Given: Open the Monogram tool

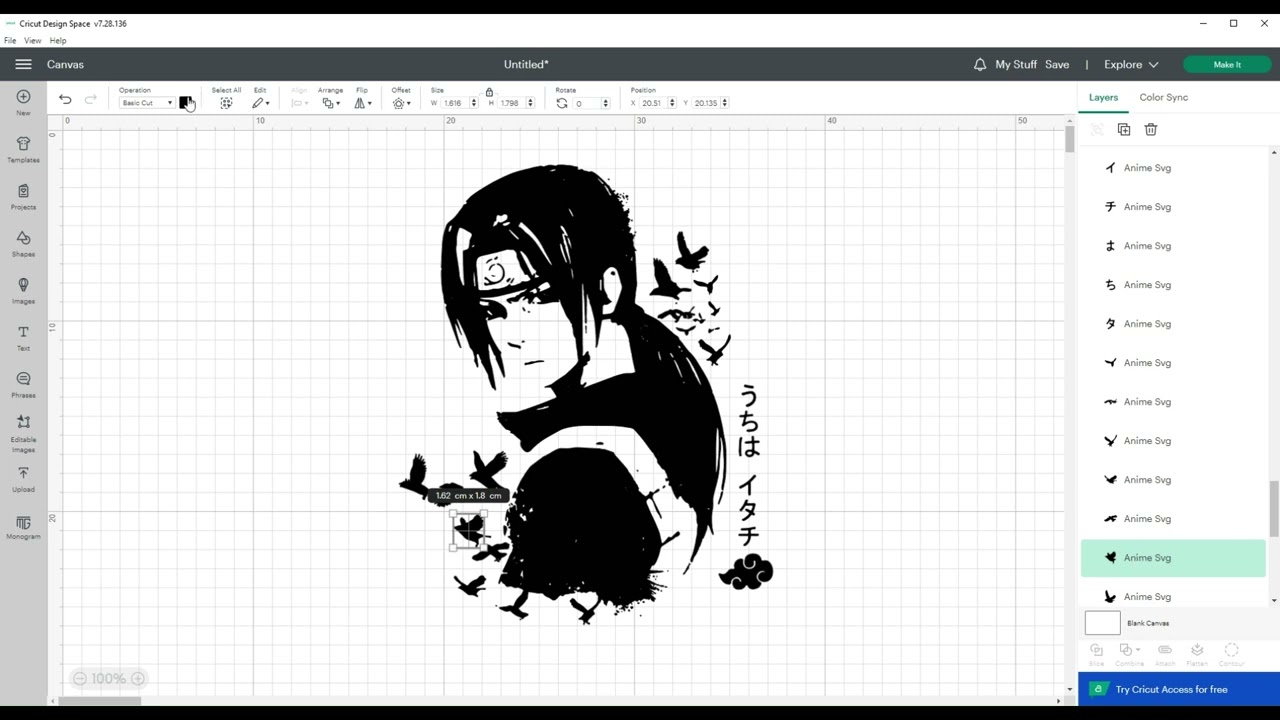Looking at the screenshot, I should pyautogui.click(x=23, y=528).
